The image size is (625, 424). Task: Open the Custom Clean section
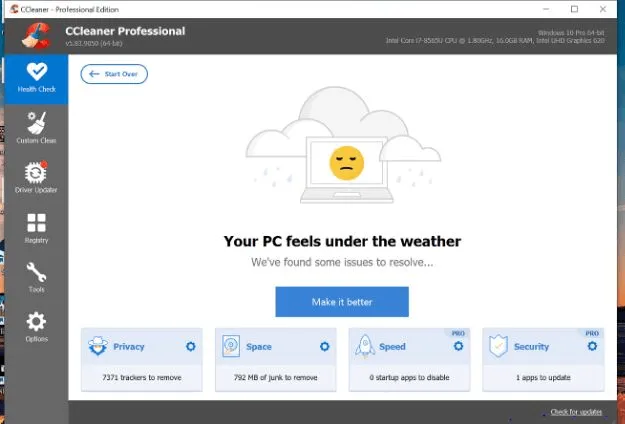(x=36, y=128)
